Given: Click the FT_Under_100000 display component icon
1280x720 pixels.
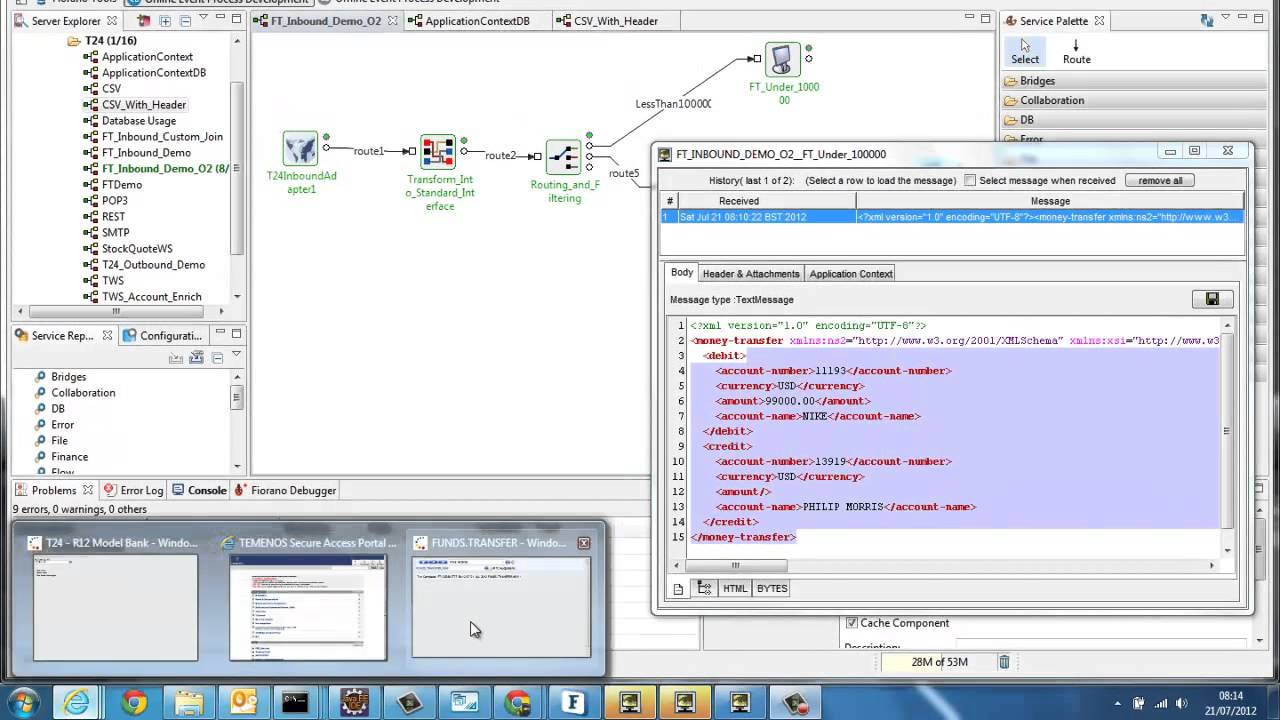Looking at the screenshot, I should click(x=783, y=60).
